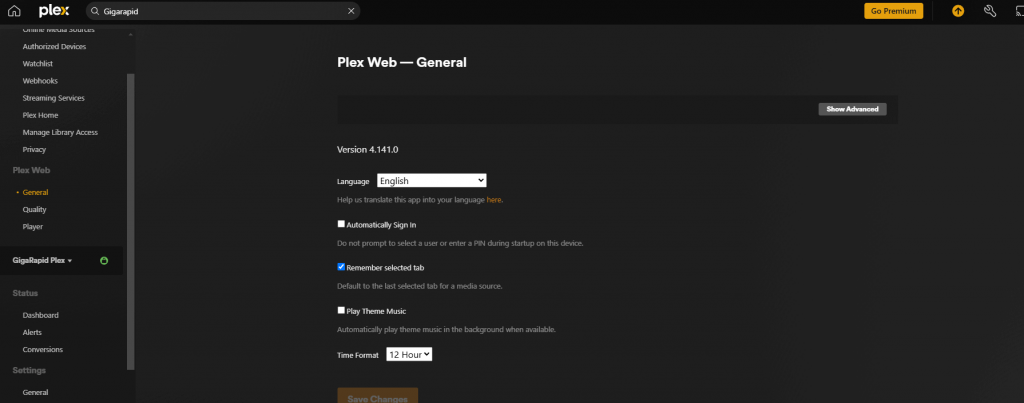
Task: Click the sidebar scrollbar
Action: pos(131,222)
